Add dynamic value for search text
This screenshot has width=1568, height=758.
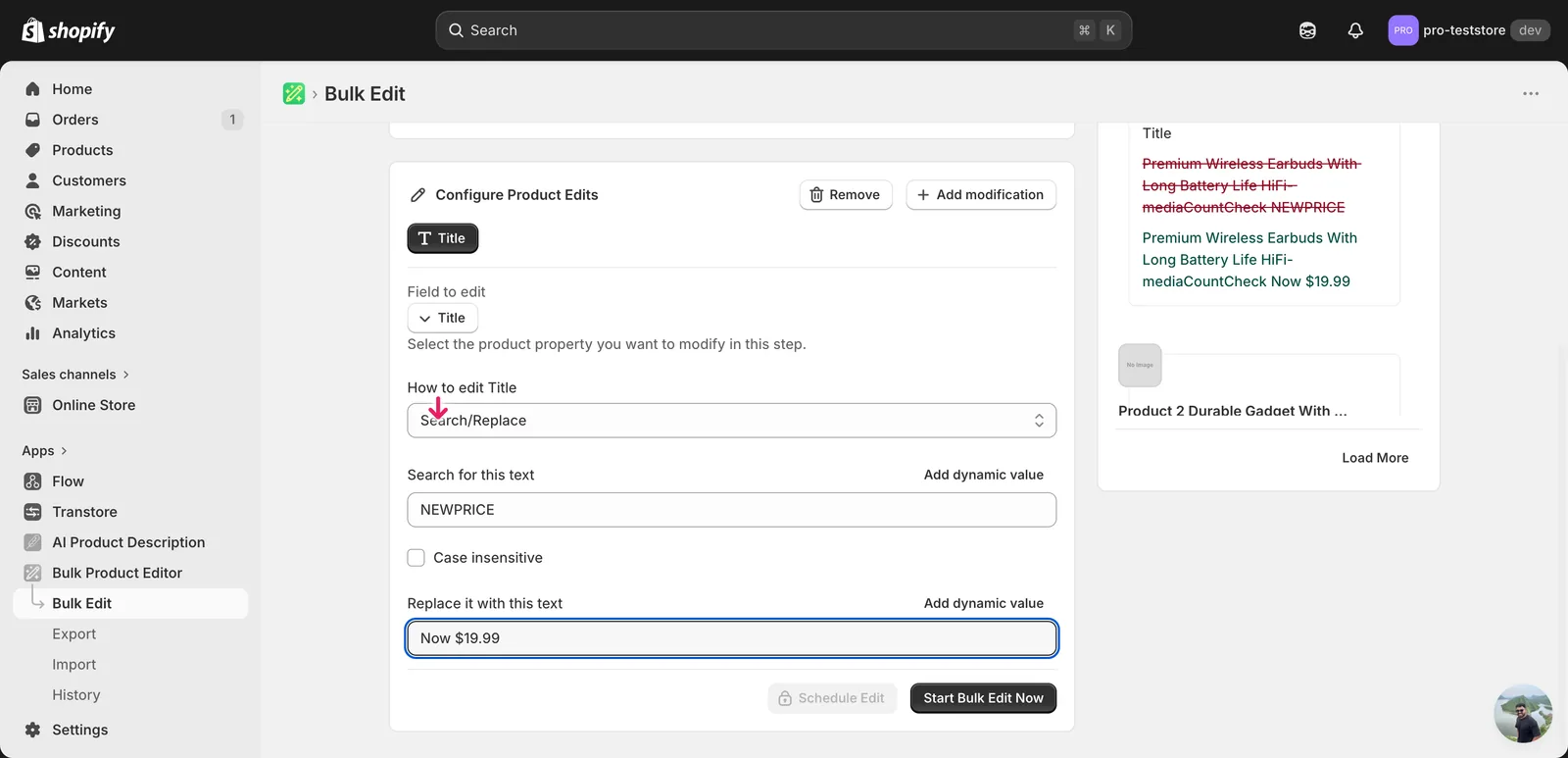[984, 475]
